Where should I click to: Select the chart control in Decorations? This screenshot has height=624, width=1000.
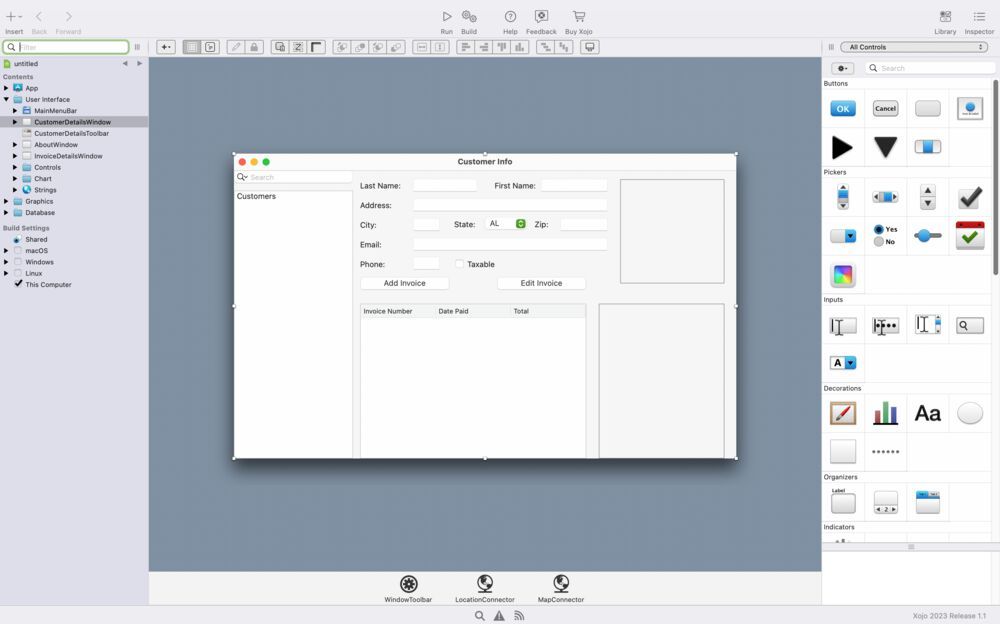pyautogui.click(x=885, y=413)
